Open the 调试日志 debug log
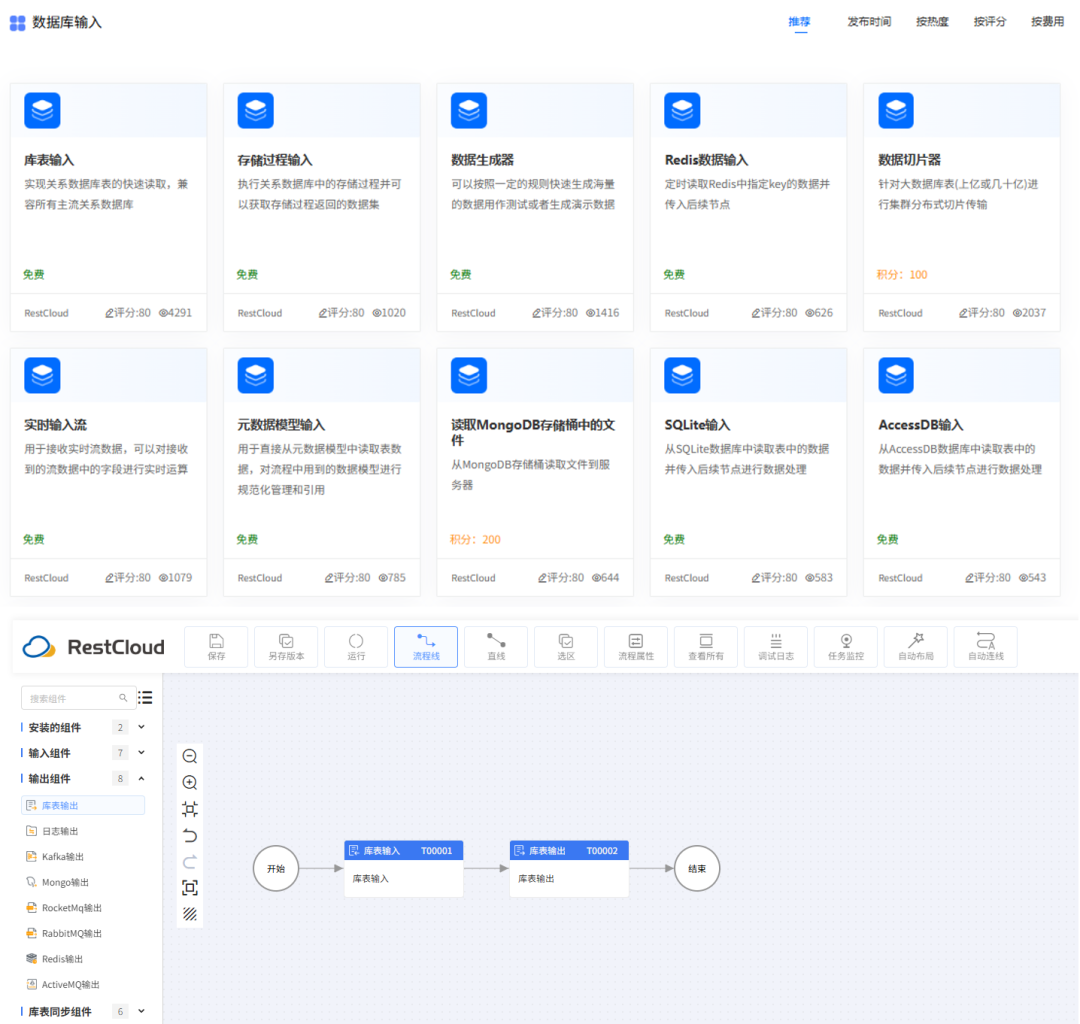This screenshot has height=1024, width=1080. [776, 647]
